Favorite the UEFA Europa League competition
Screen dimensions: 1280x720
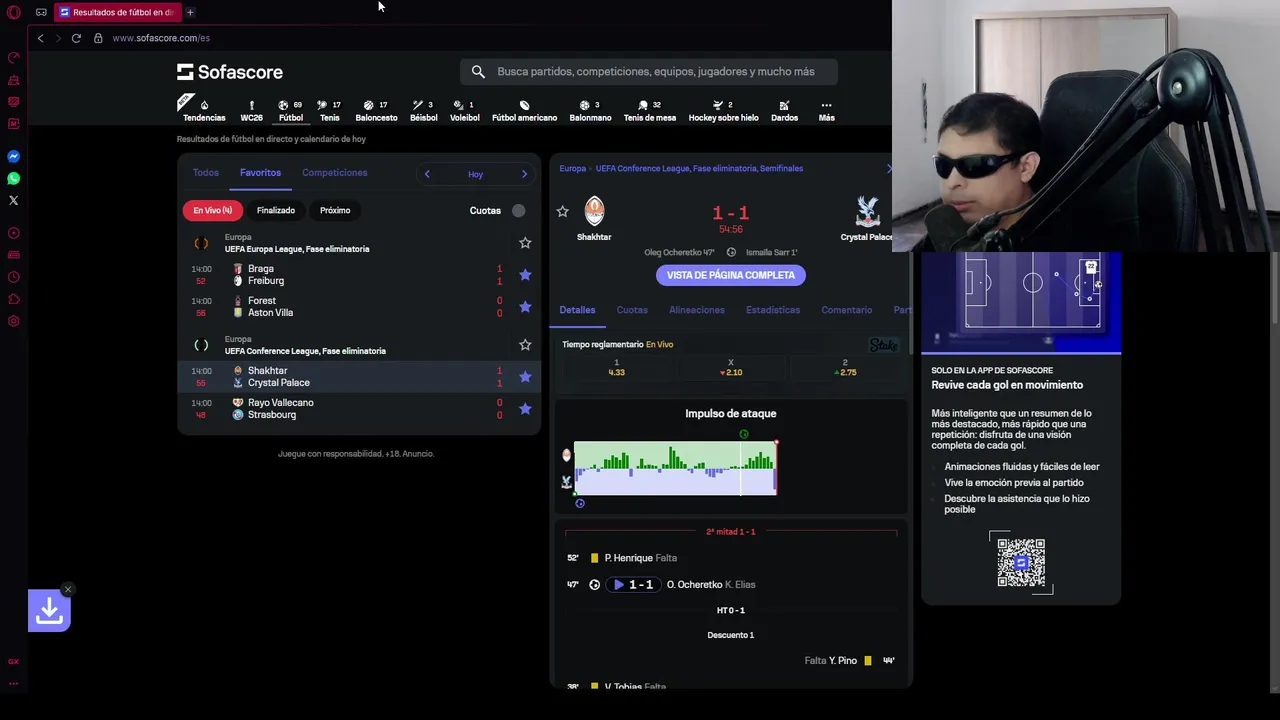pyautogui.click(x=525, y=243)
